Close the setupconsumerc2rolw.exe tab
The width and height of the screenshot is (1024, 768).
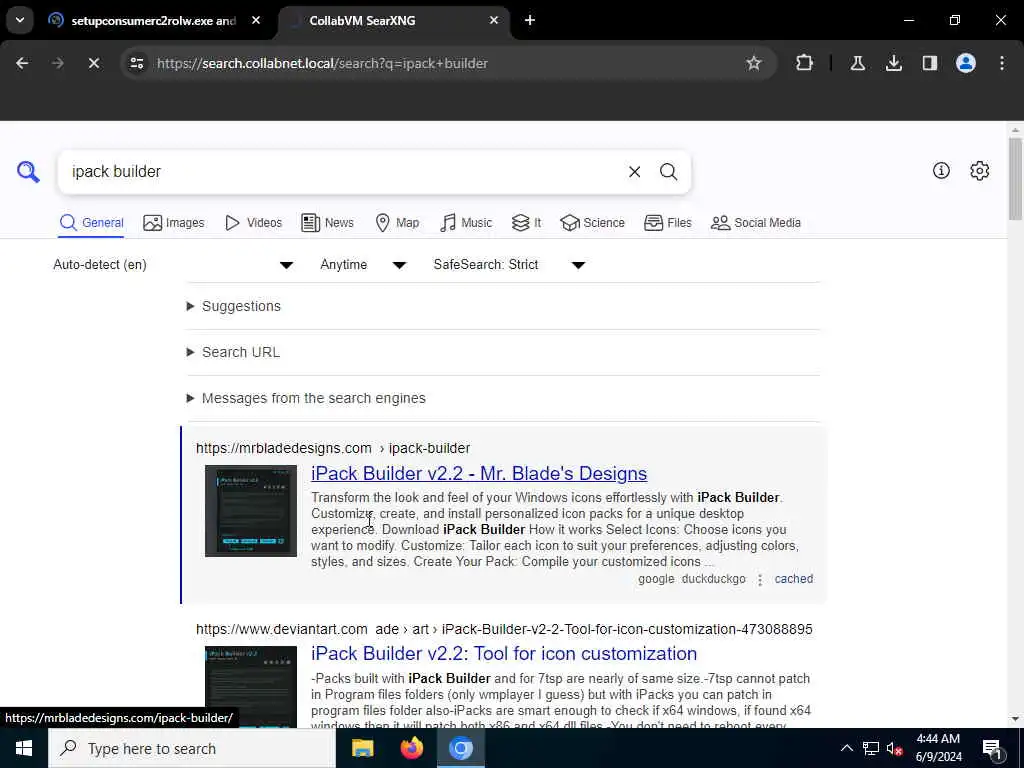(x=256, y=20)
